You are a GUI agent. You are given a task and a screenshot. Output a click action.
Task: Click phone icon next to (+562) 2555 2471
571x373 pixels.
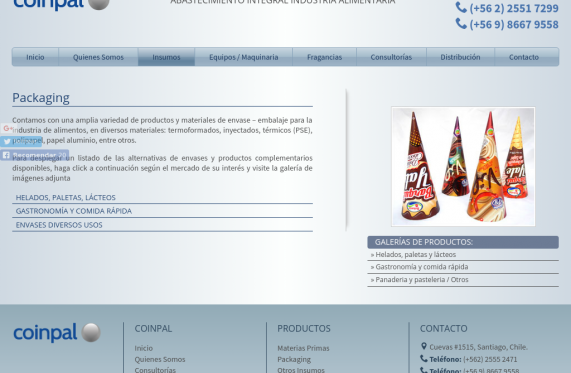[424, 359]
